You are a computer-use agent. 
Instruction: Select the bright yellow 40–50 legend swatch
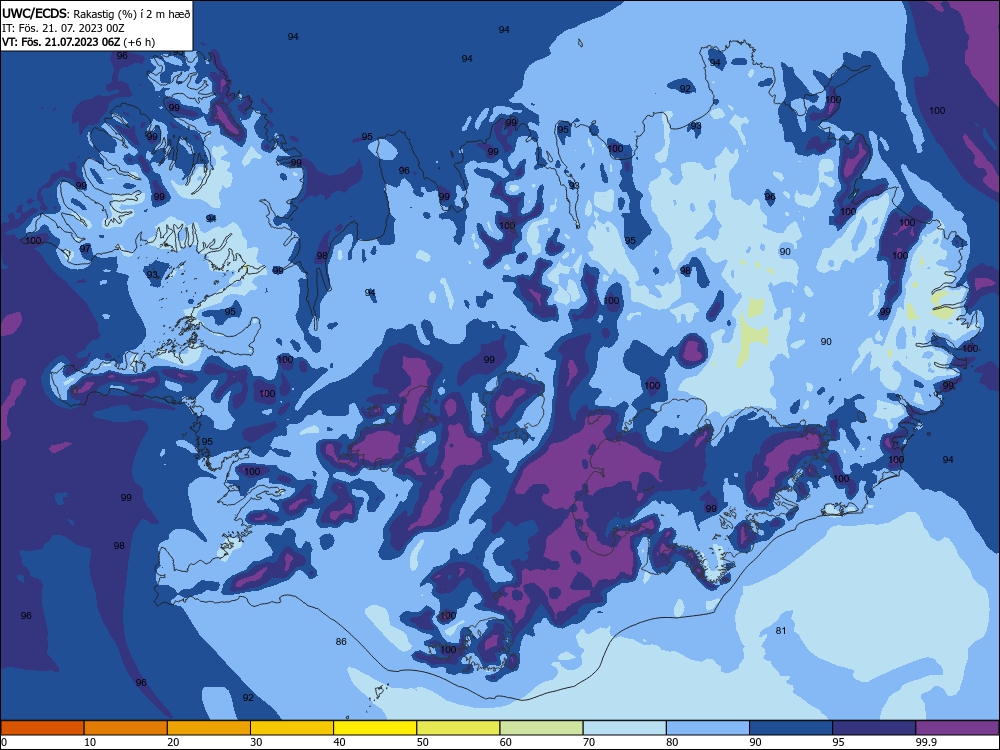(x=375, y=728)
